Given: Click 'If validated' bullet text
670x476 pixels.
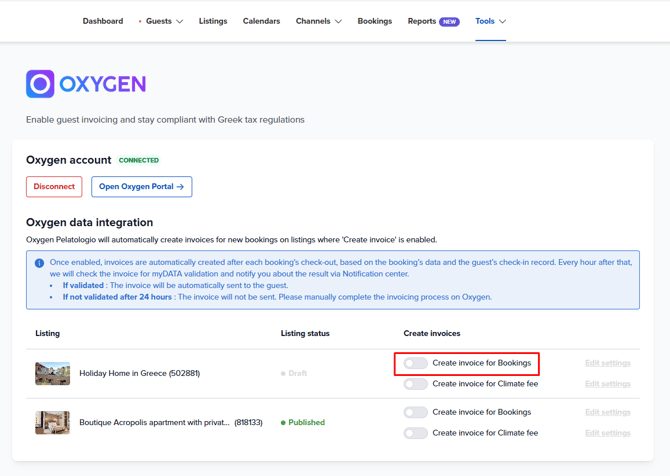Looking at the screenshot, I should 83,285.
